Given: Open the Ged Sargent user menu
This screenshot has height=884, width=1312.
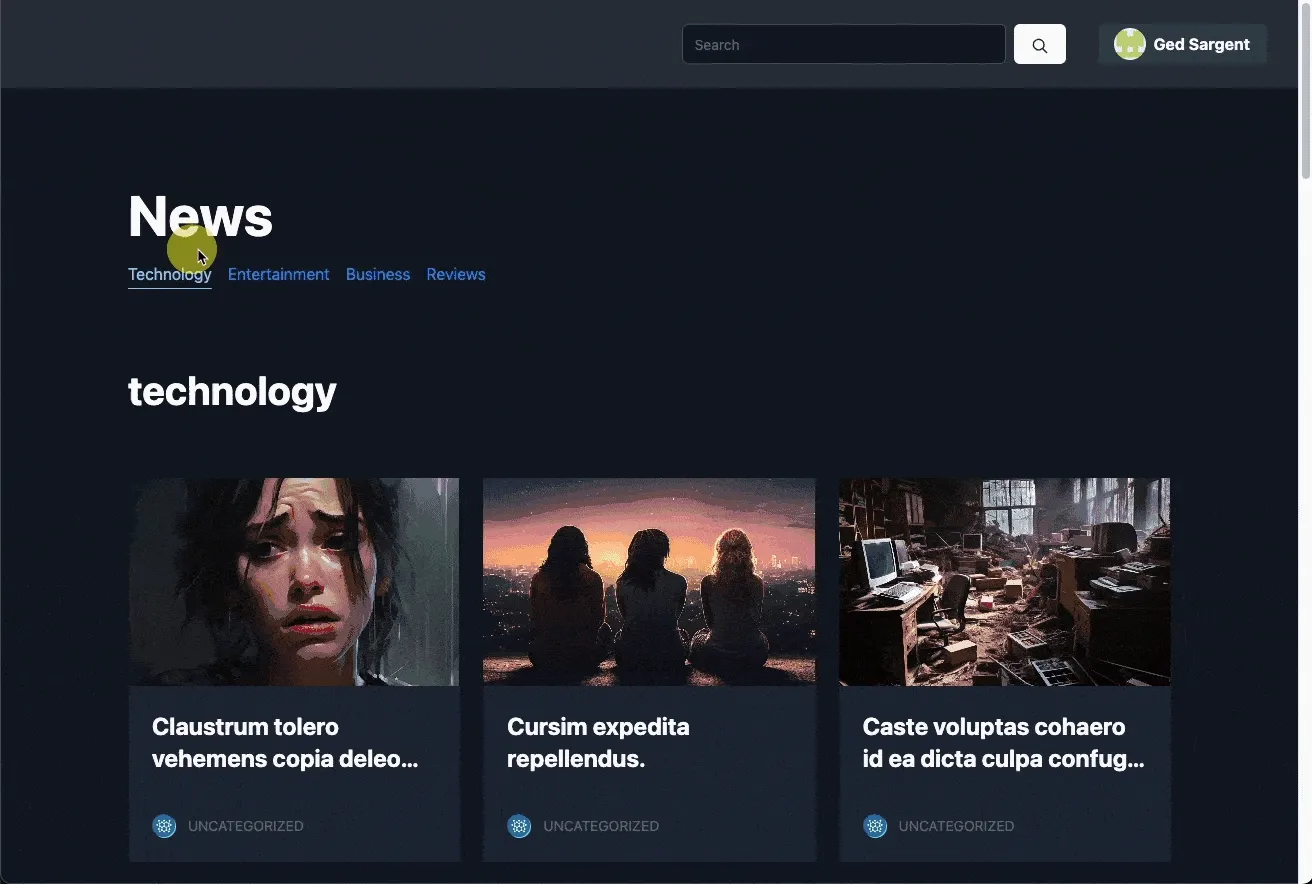Looking at the screenshot, I should pos(1183,44).
